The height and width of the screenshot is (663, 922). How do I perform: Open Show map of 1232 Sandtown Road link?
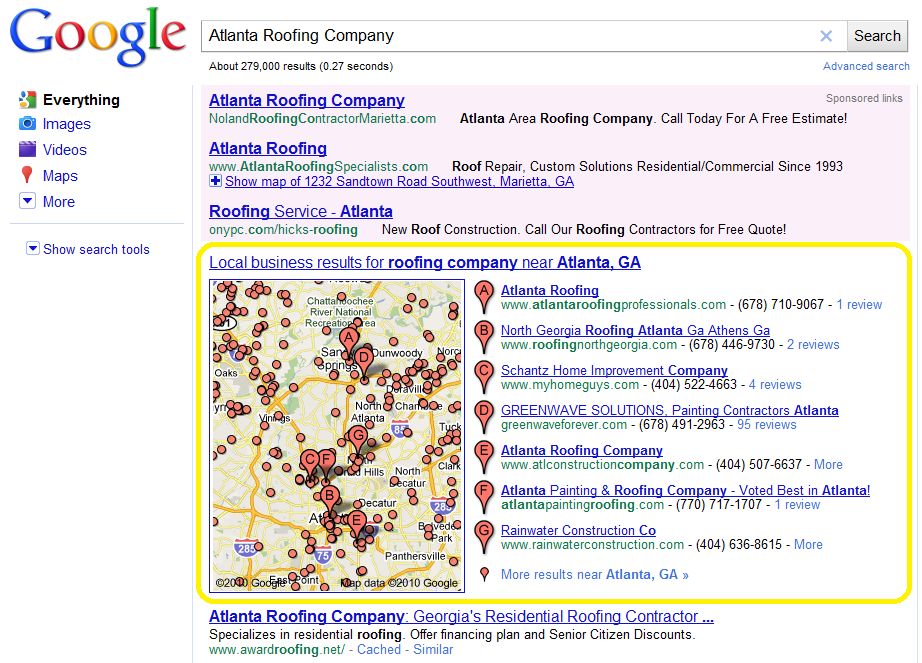(x=399, y=182)
